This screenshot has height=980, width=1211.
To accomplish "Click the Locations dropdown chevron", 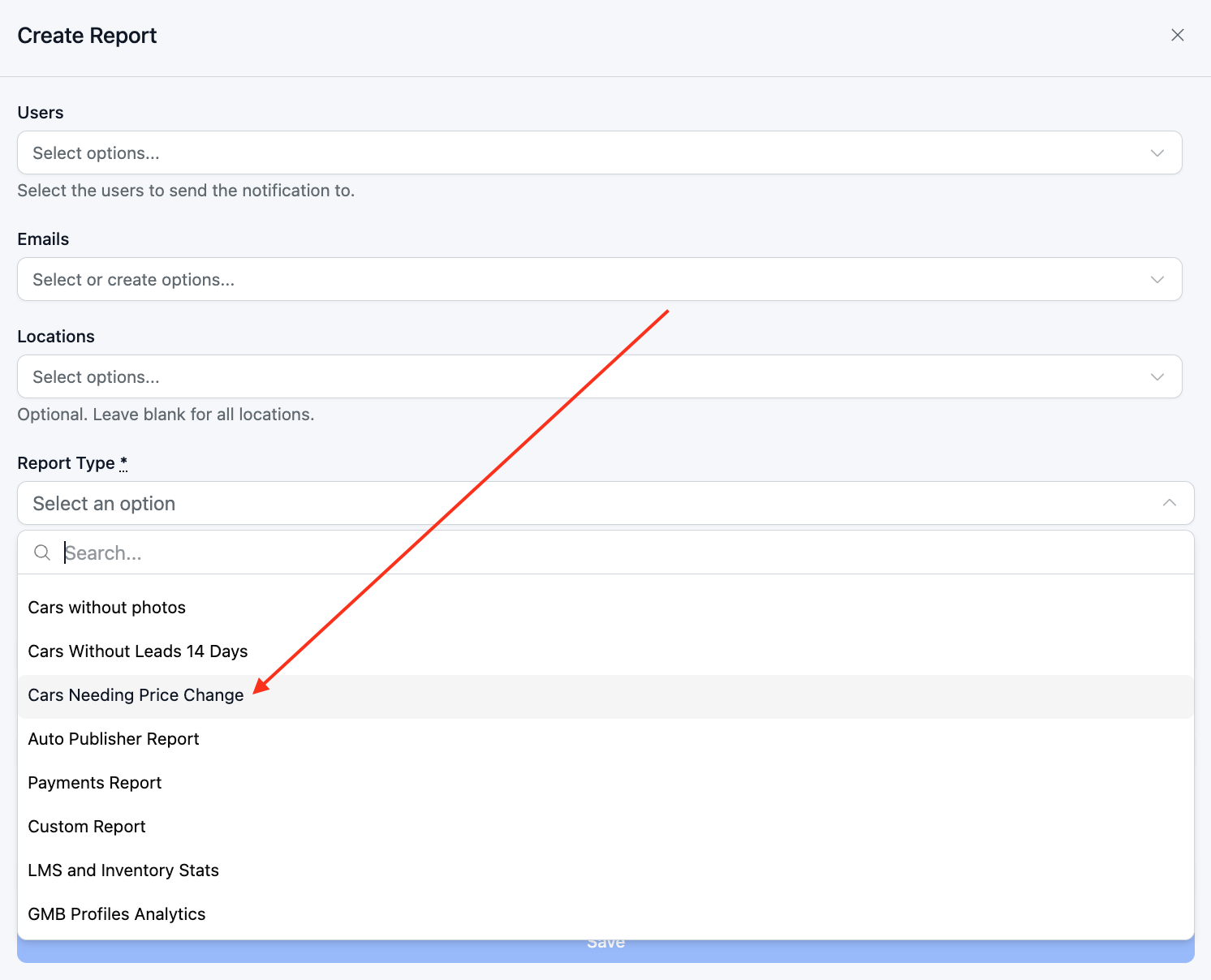I will click(x=1157, y=377).
